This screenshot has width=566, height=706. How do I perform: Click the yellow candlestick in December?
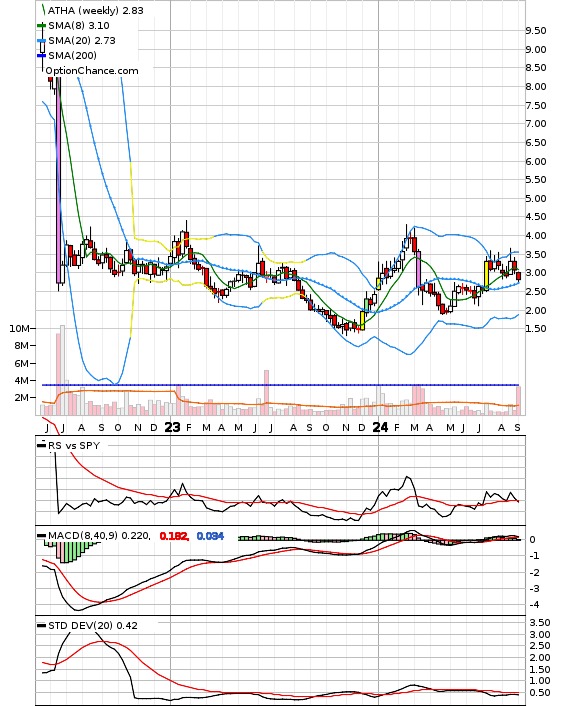tap(362, 321)
